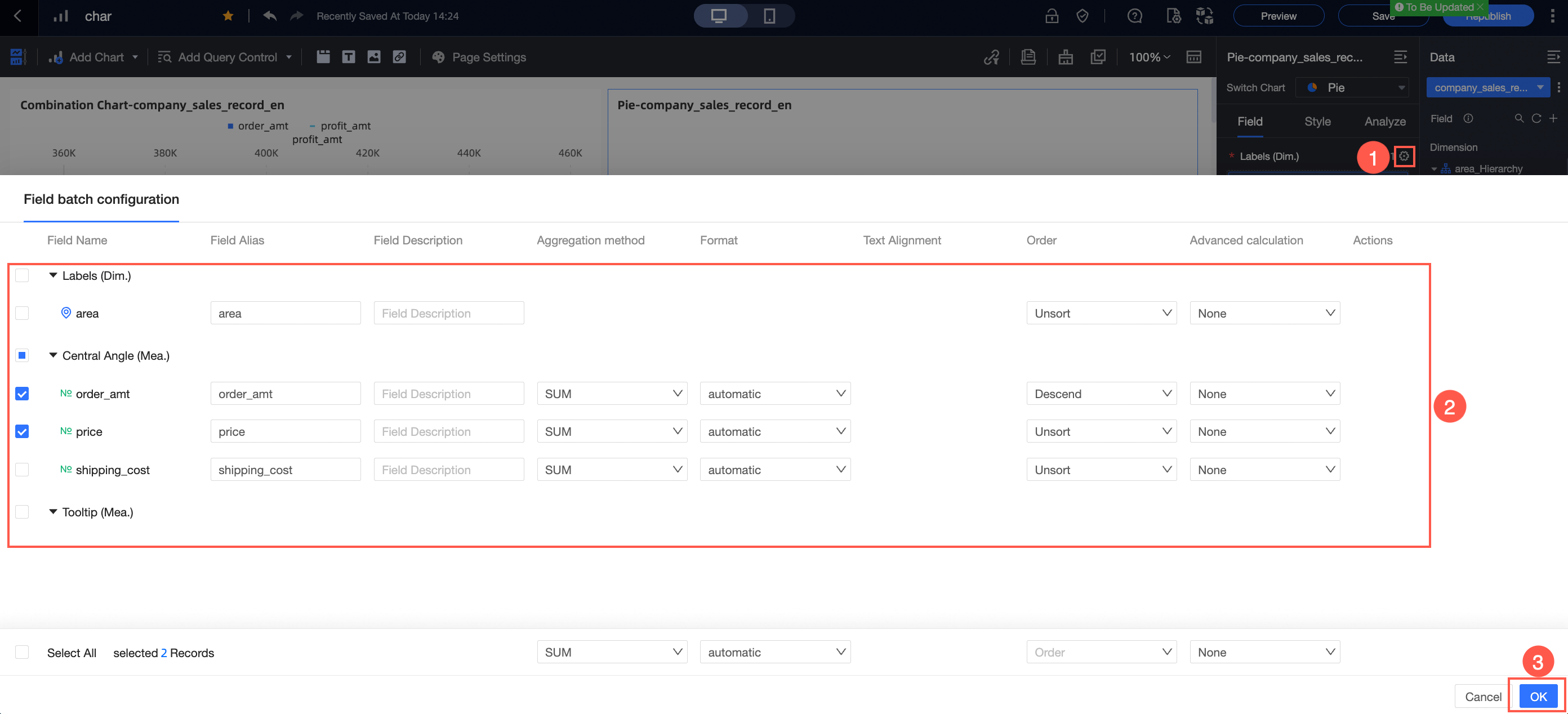
Task: Switch to the Analyze tab
Action: point(1385,121)
